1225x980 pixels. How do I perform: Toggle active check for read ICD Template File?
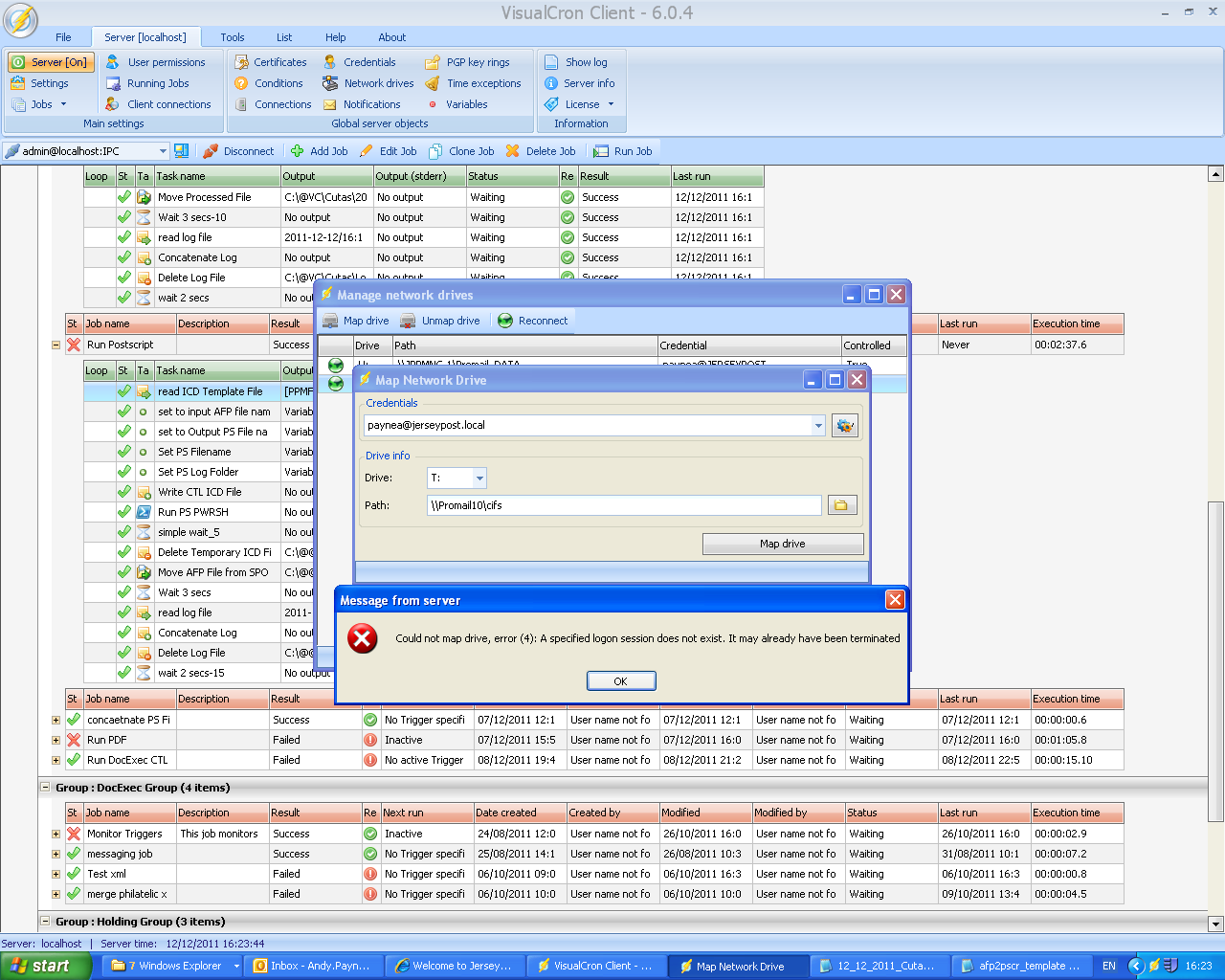(123, 391)
